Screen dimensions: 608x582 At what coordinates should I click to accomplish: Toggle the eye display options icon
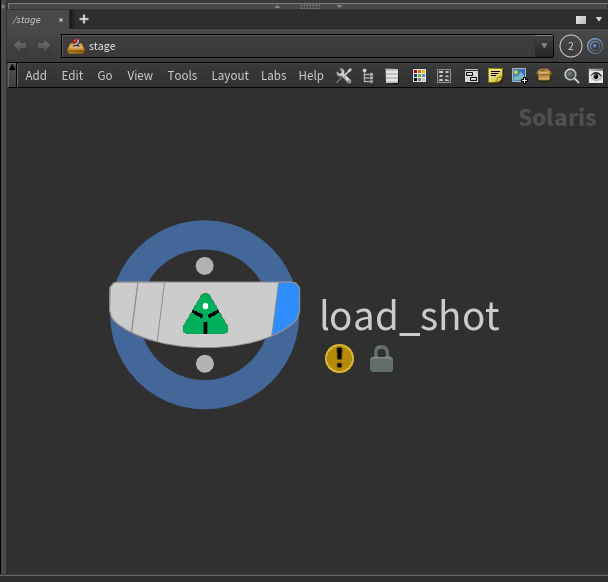(x=596, y=76)
